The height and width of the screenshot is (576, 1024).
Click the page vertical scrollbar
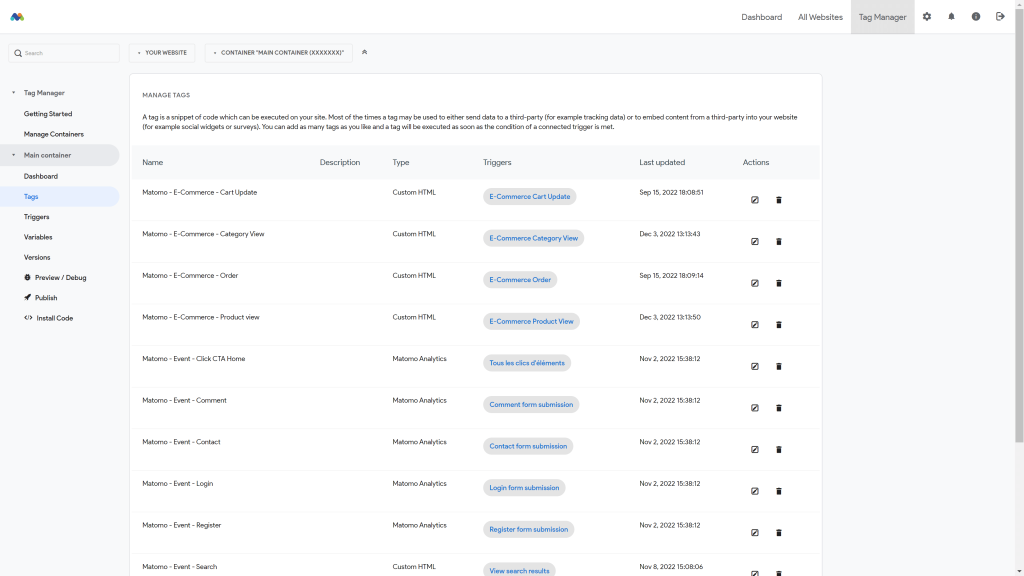(1019, 225)
